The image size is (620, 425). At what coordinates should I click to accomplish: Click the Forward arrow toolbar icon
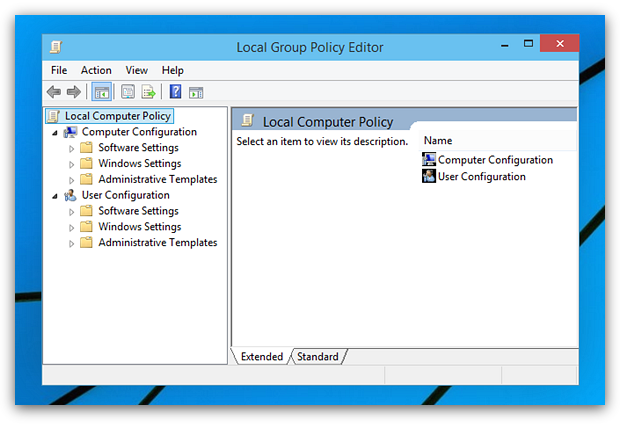pyautogui.click(x=73, y=93)
